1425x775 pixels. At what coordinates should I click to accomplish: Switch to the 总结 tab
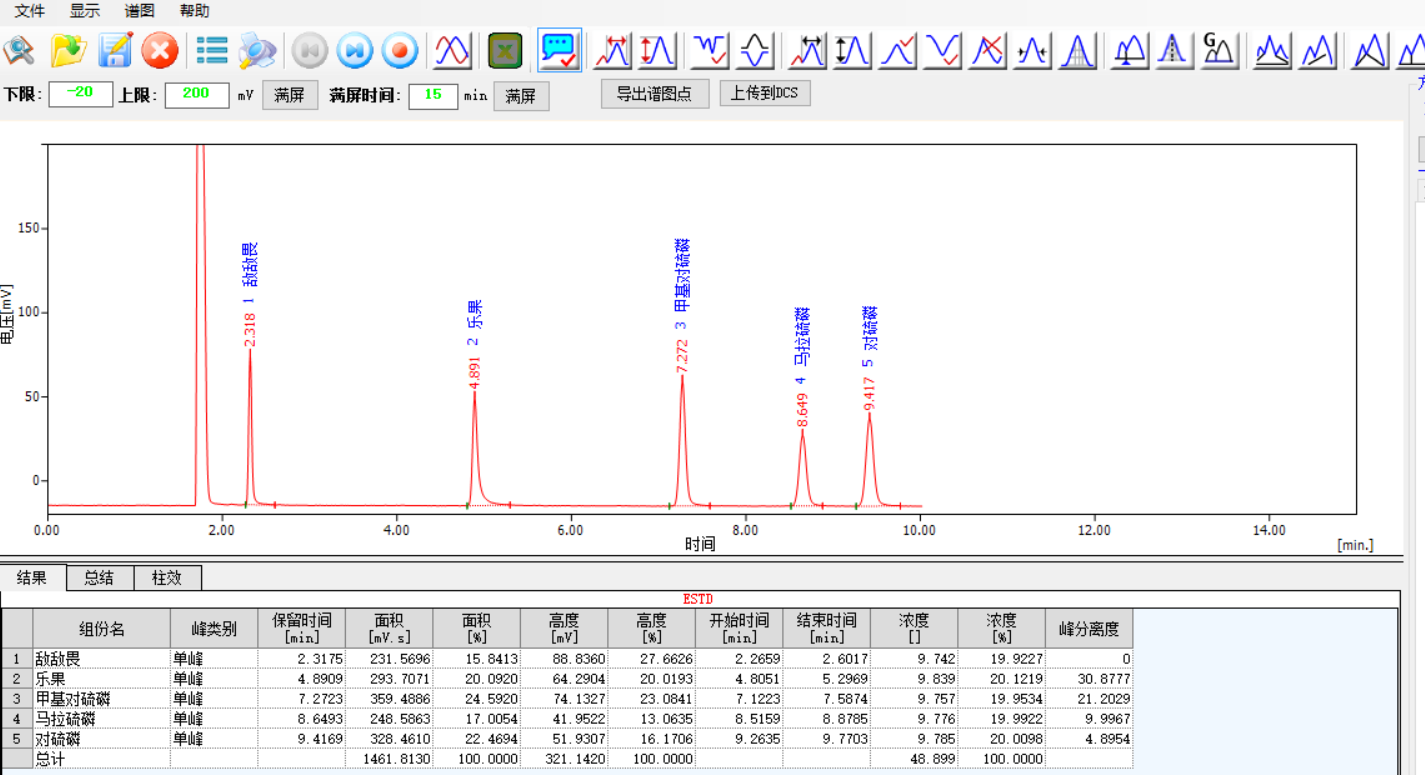click(99, 578)
